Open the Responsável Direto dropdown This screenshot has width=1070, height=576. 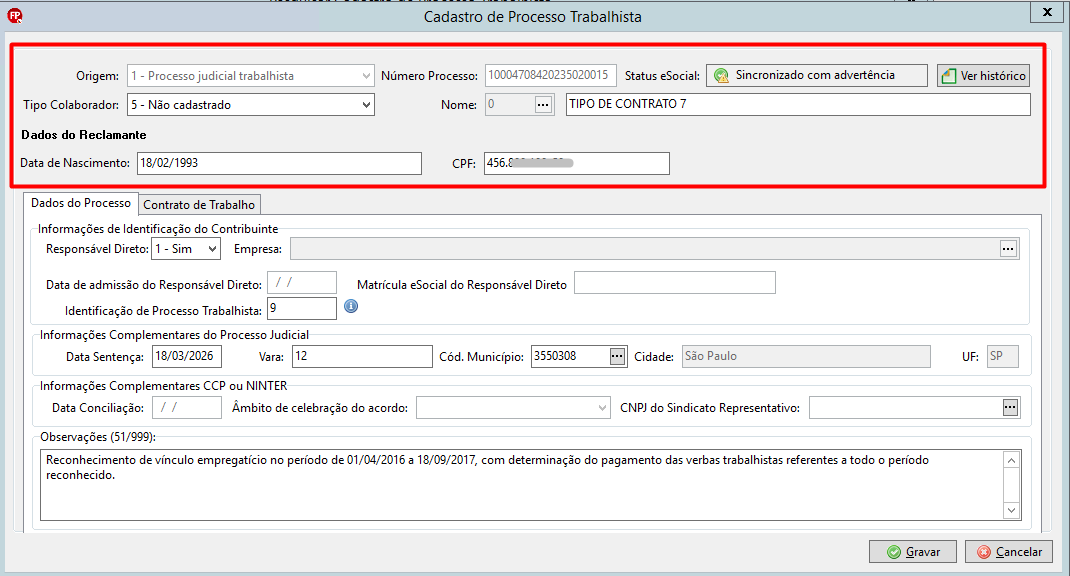coord(186,249)
